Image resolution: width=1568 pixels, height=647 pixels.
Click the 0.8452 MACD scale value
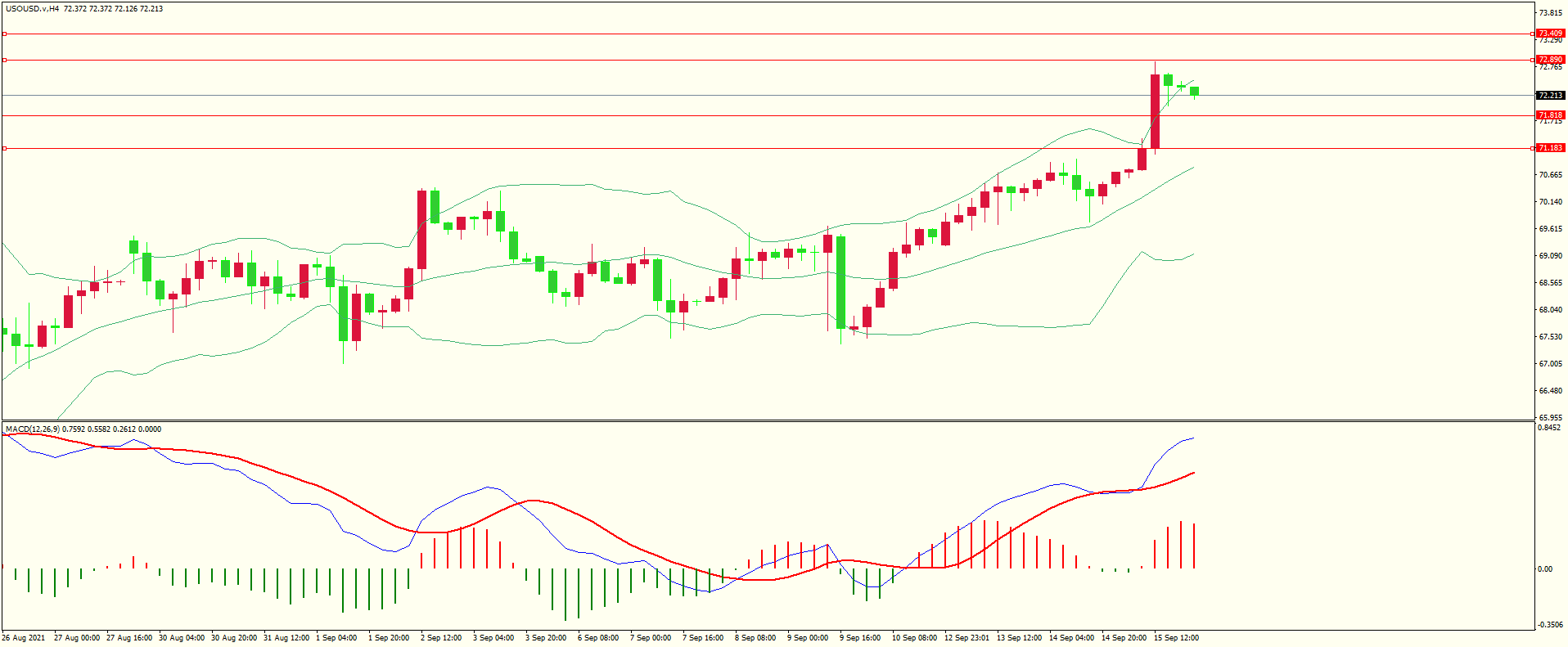click(x=1549, y=428)
